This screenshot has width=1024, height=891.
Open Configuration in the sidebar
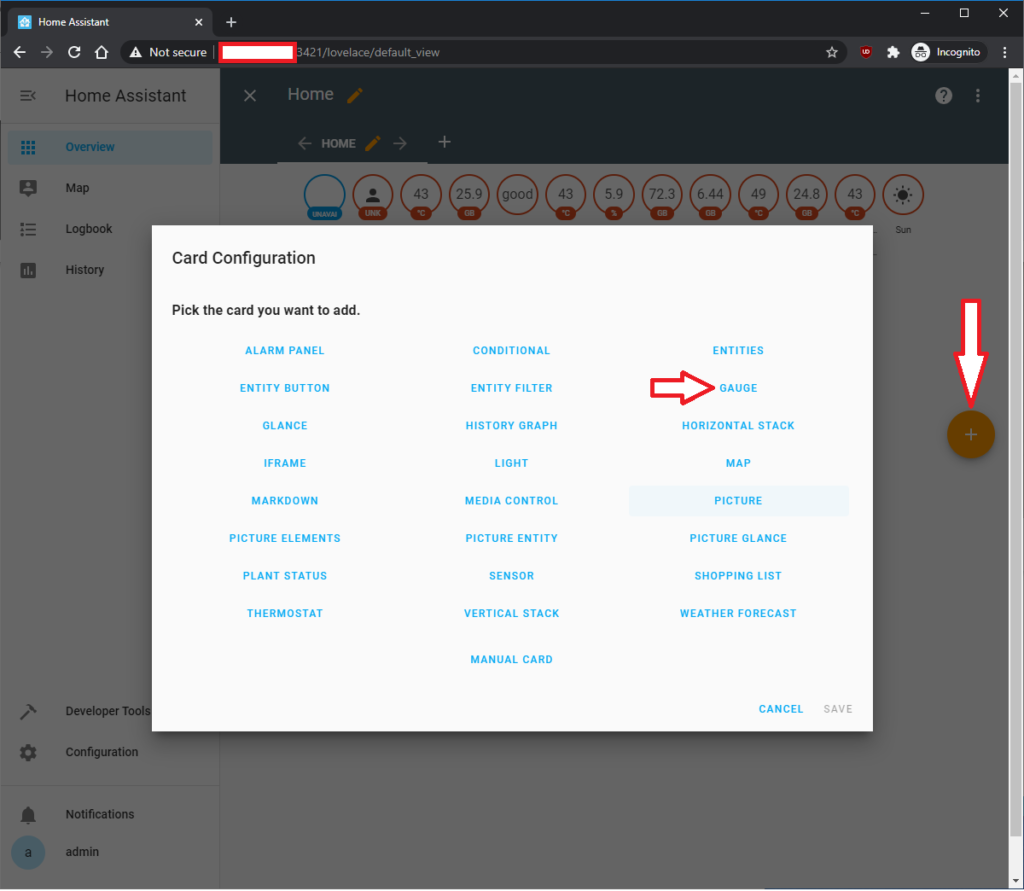coord(110,753)
